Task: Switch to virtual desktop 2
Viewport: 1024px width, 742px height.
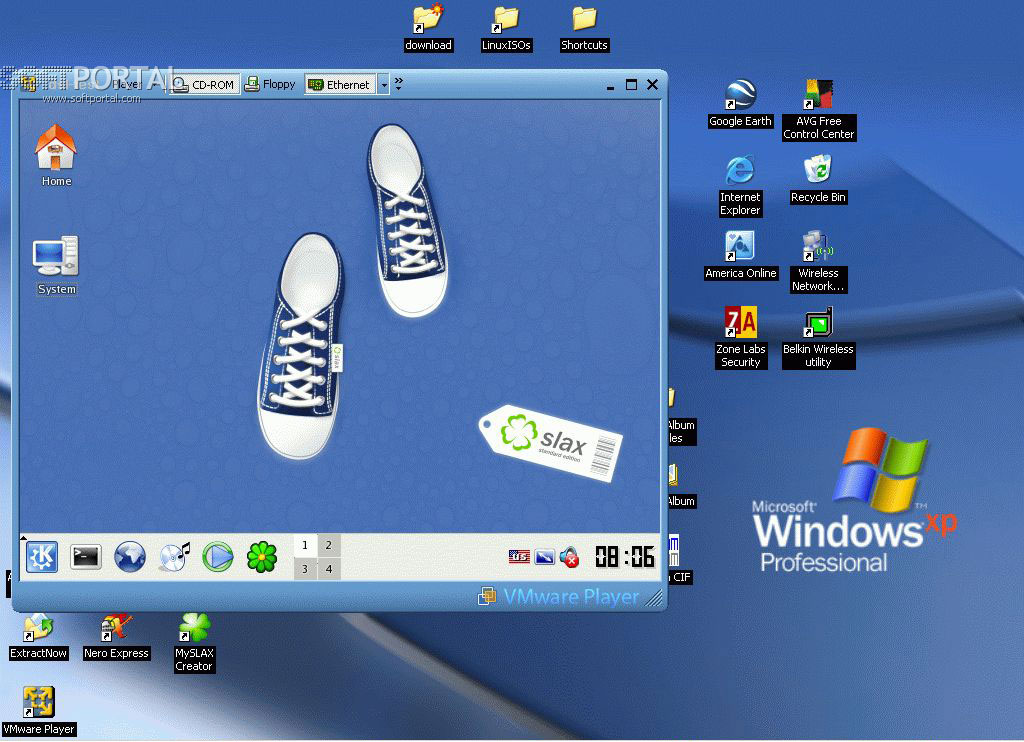Action: click(x=328, y=545)
